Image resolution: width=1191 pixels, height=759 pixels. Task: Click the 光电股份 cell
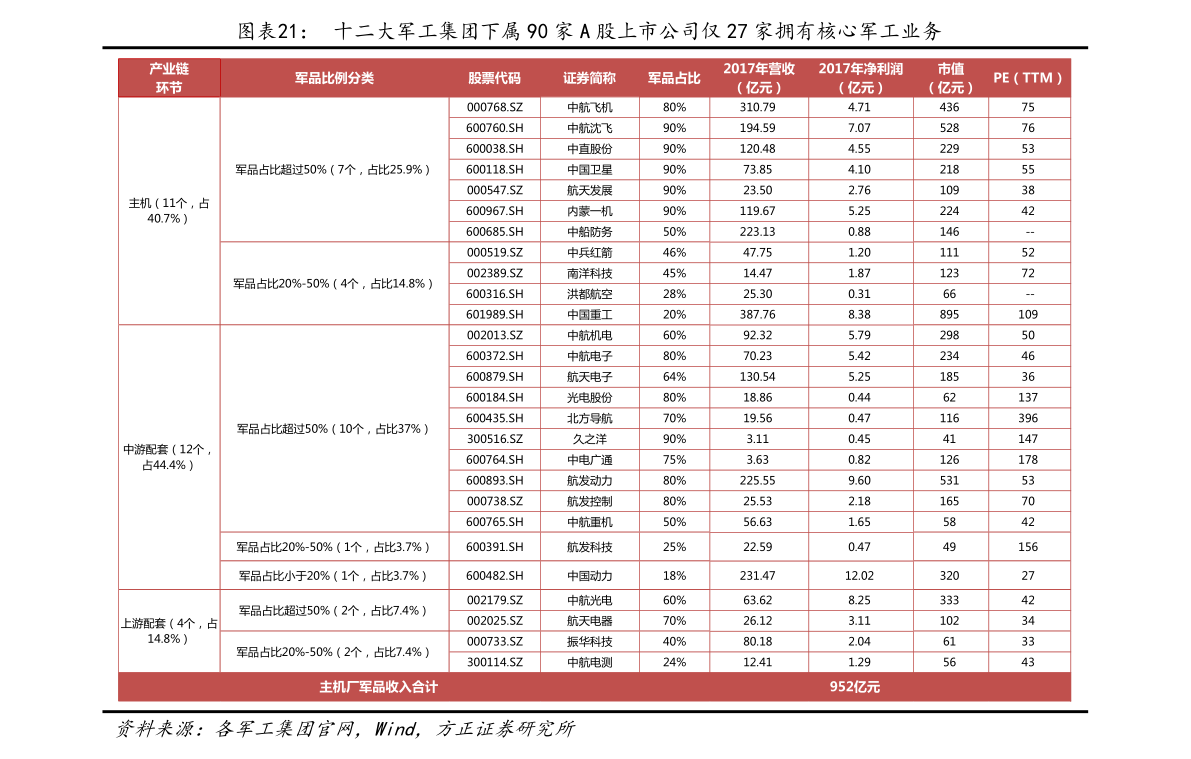click(x=589, y=397)
